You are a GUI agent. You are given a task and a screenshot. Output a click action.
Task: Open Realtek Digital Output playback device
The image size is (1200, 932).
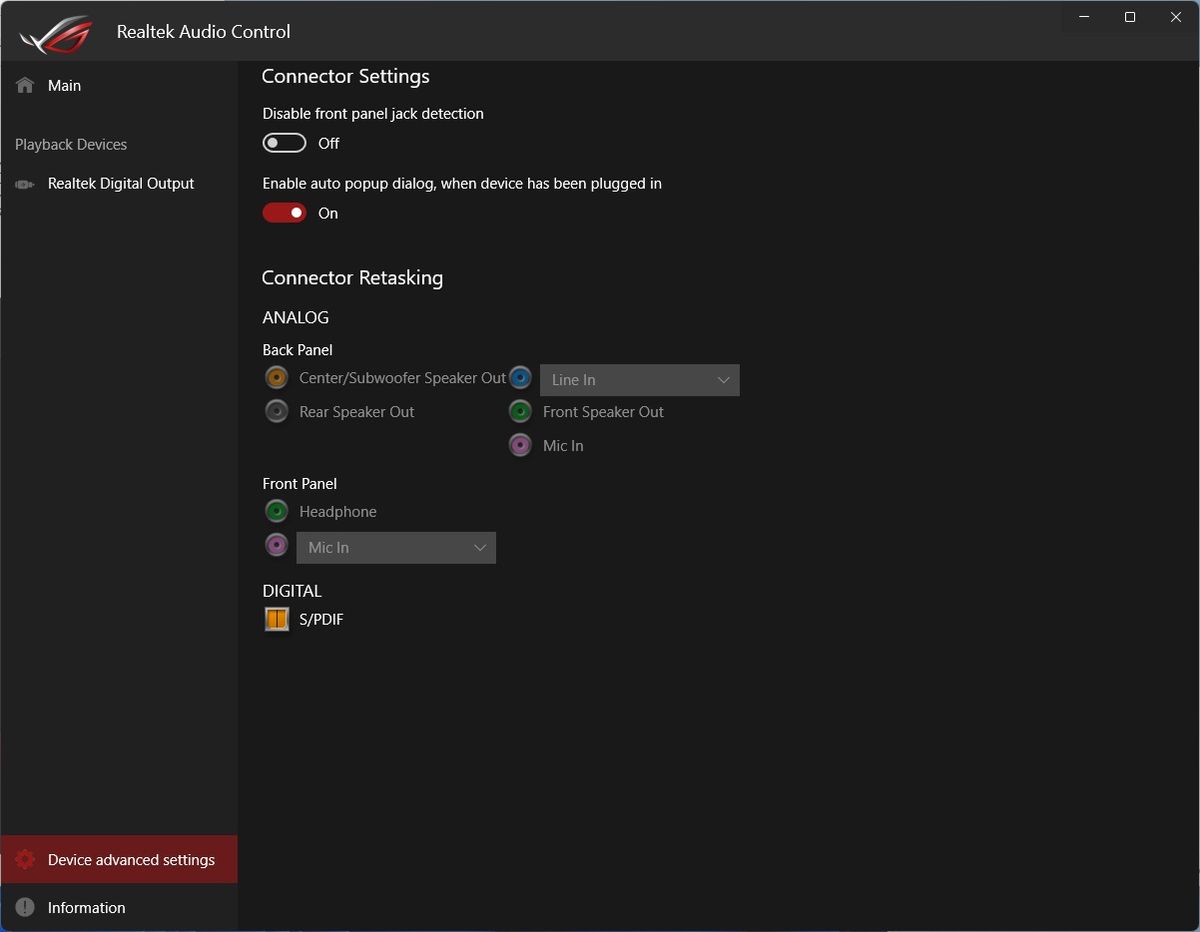(x=119, y=184)
